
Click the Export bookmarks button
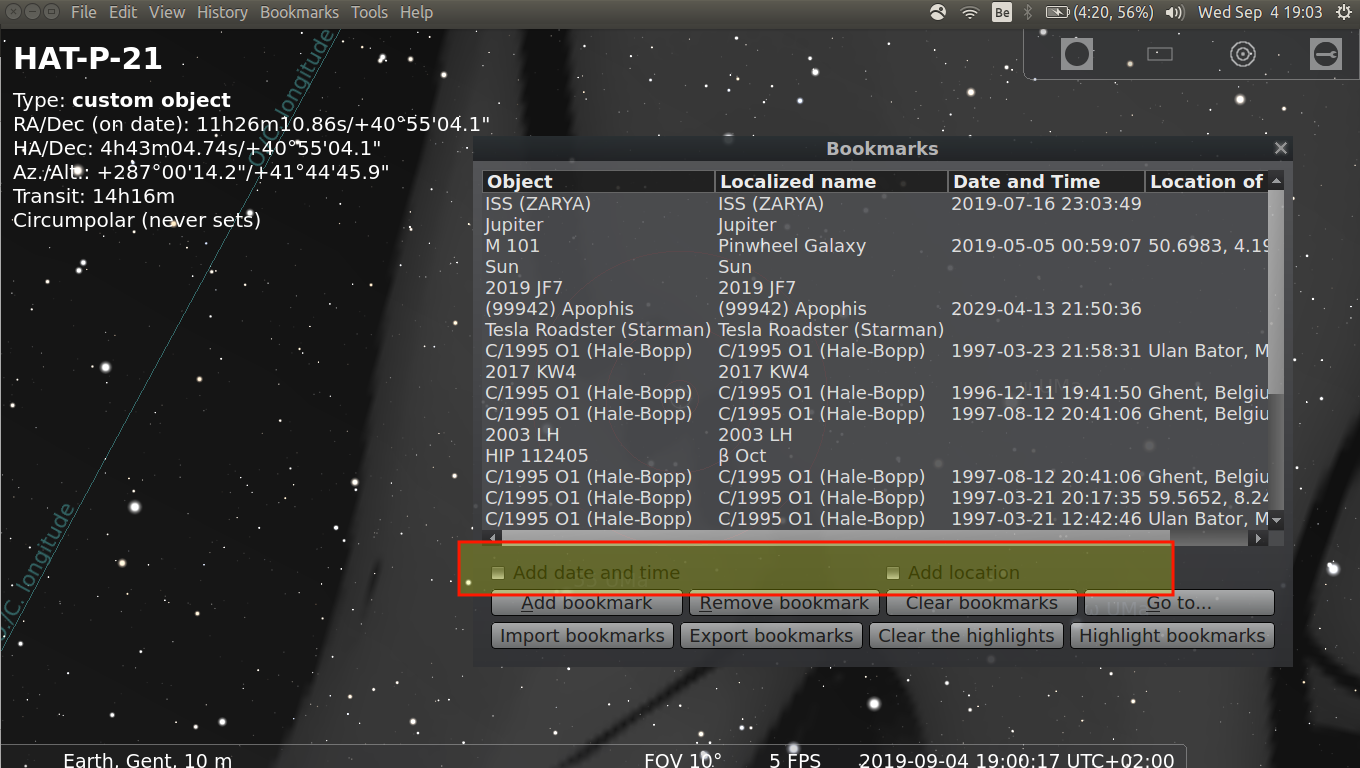pyautogui.click(x=771, y=636)
